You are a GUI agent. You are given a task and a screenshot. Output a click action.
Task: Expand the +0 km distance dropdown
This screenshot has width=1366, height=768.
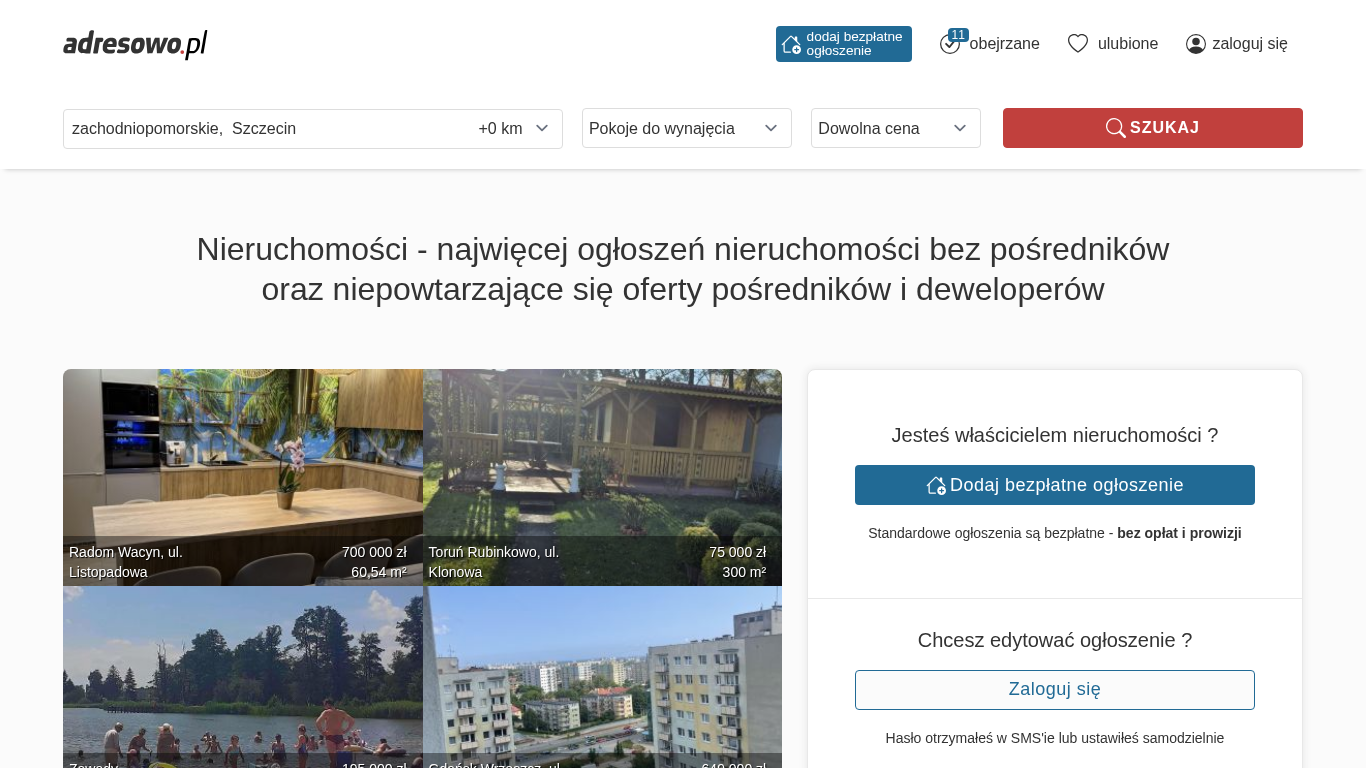pos(514,128)
